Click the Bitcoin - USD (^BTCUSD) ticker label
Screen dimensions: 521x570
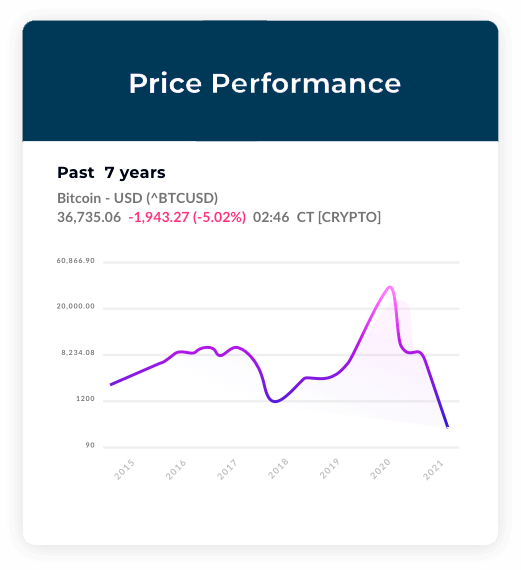(x=137, y=198)
